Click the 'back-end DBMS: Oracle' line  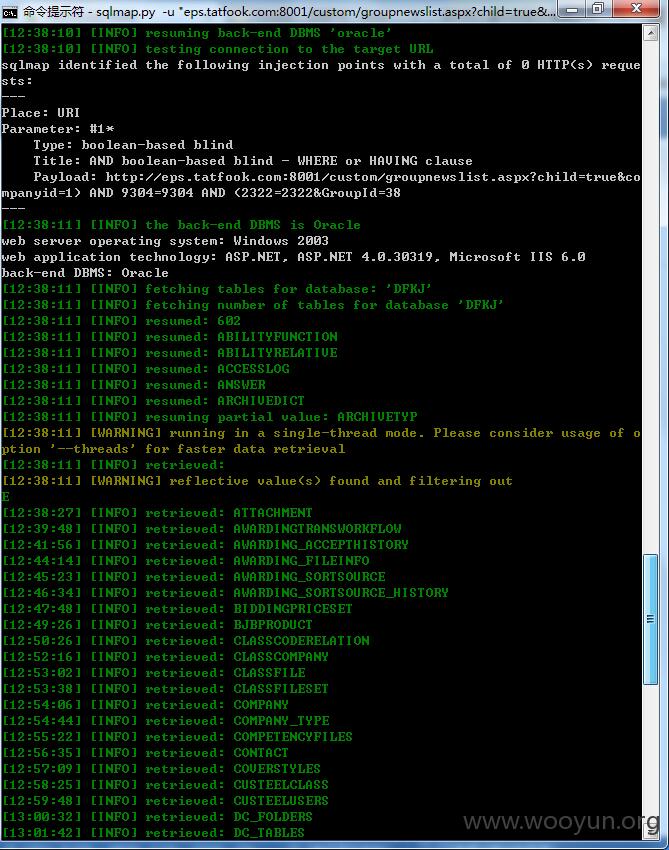pyautogui.click(x=85, y=273)
